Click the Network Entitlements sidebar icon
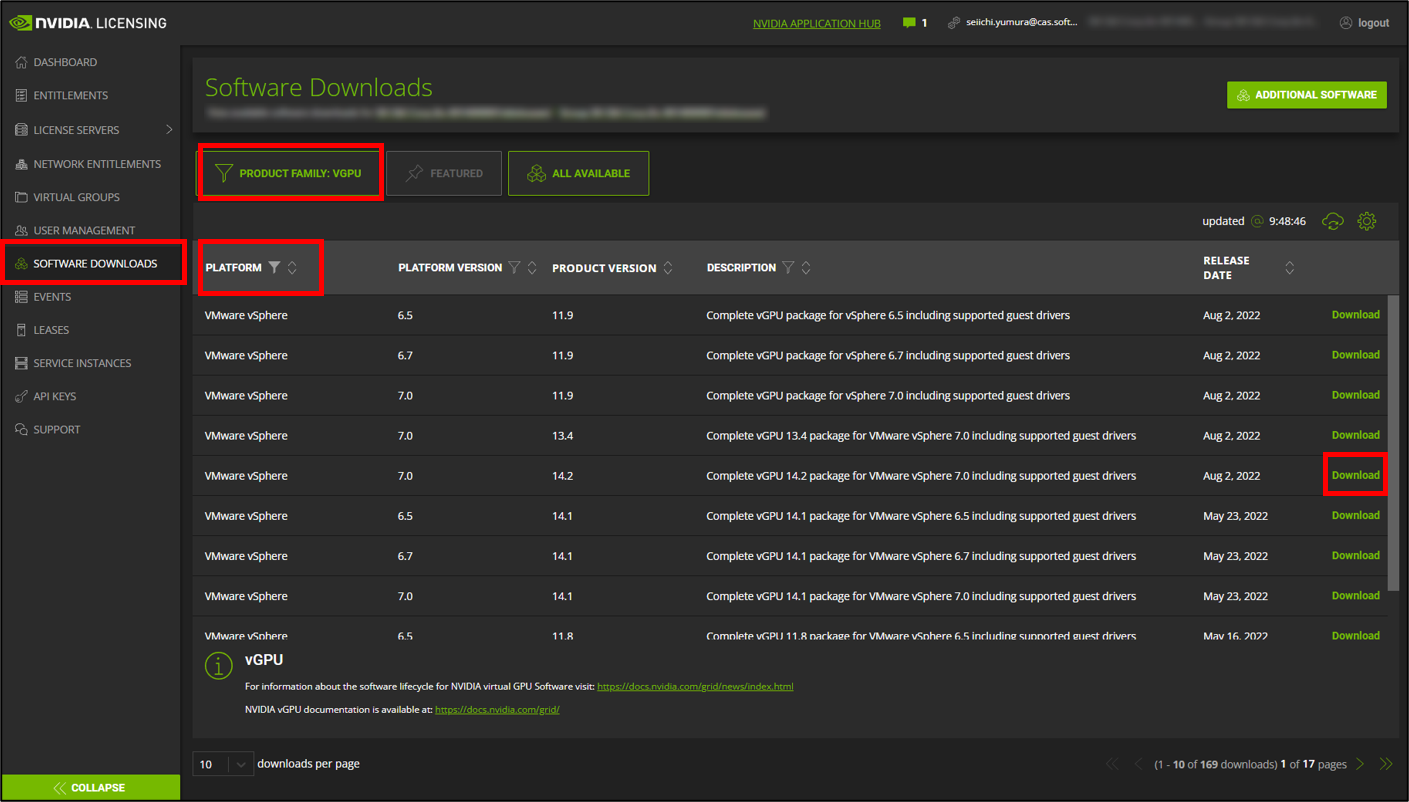Screen dimensions: 1409x802 tap(21, 164)
